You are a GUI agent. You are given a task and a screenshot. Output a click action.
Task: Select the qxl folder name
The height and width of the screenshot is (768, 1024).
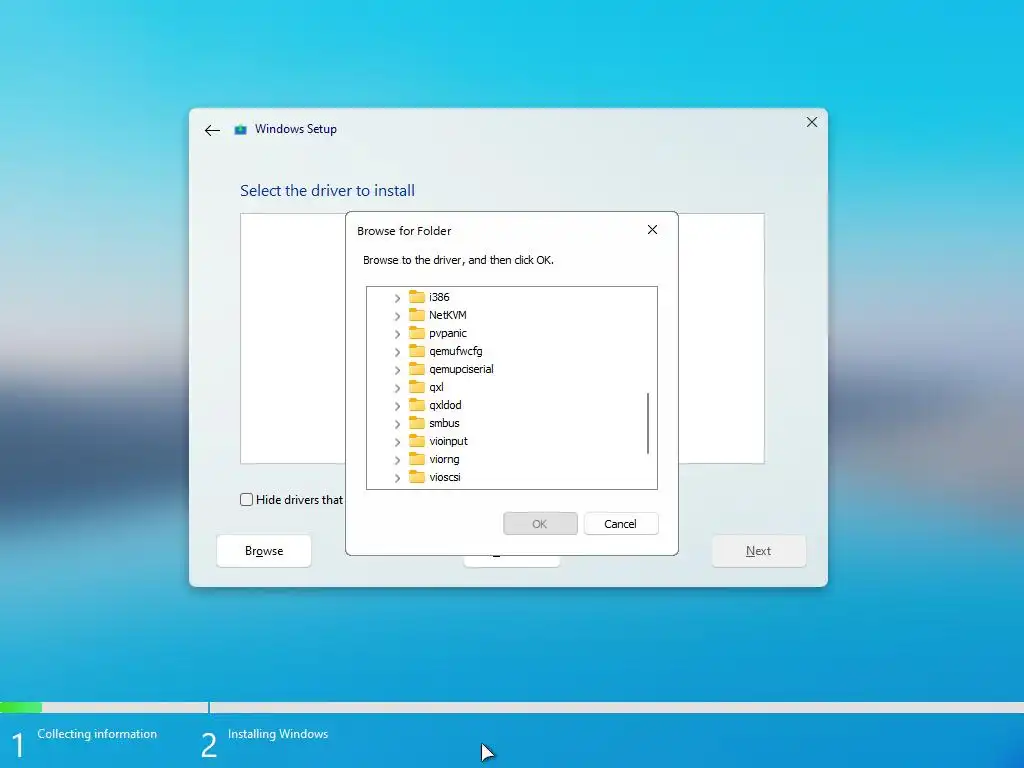pyautogui.click(x=436, y=387)
